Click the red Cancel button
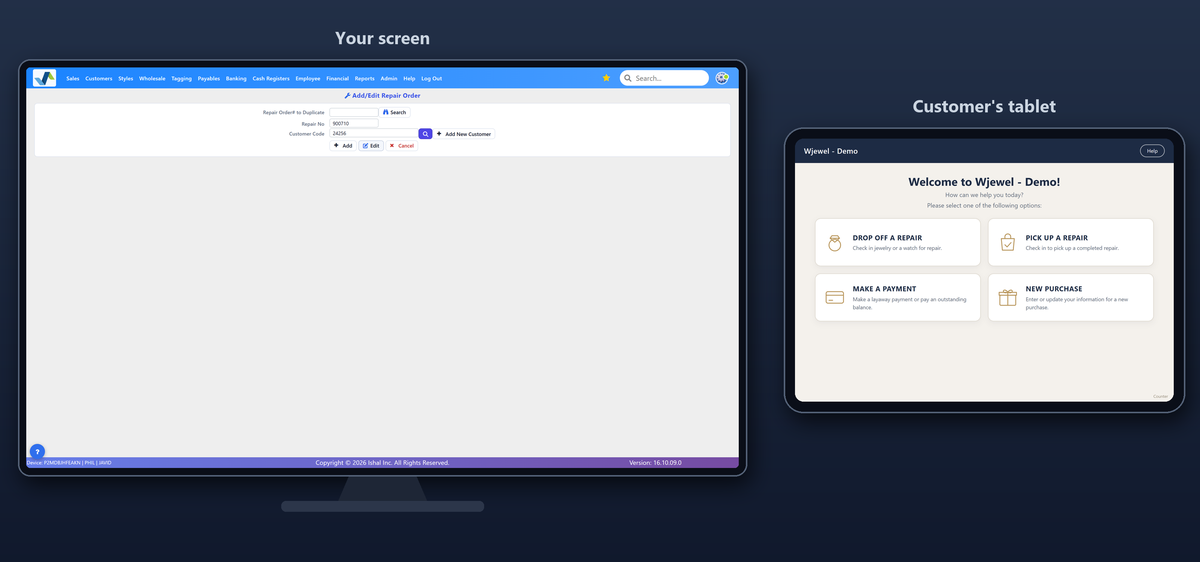This screenshot has width=1200, height=562. [x=402, y=145]
